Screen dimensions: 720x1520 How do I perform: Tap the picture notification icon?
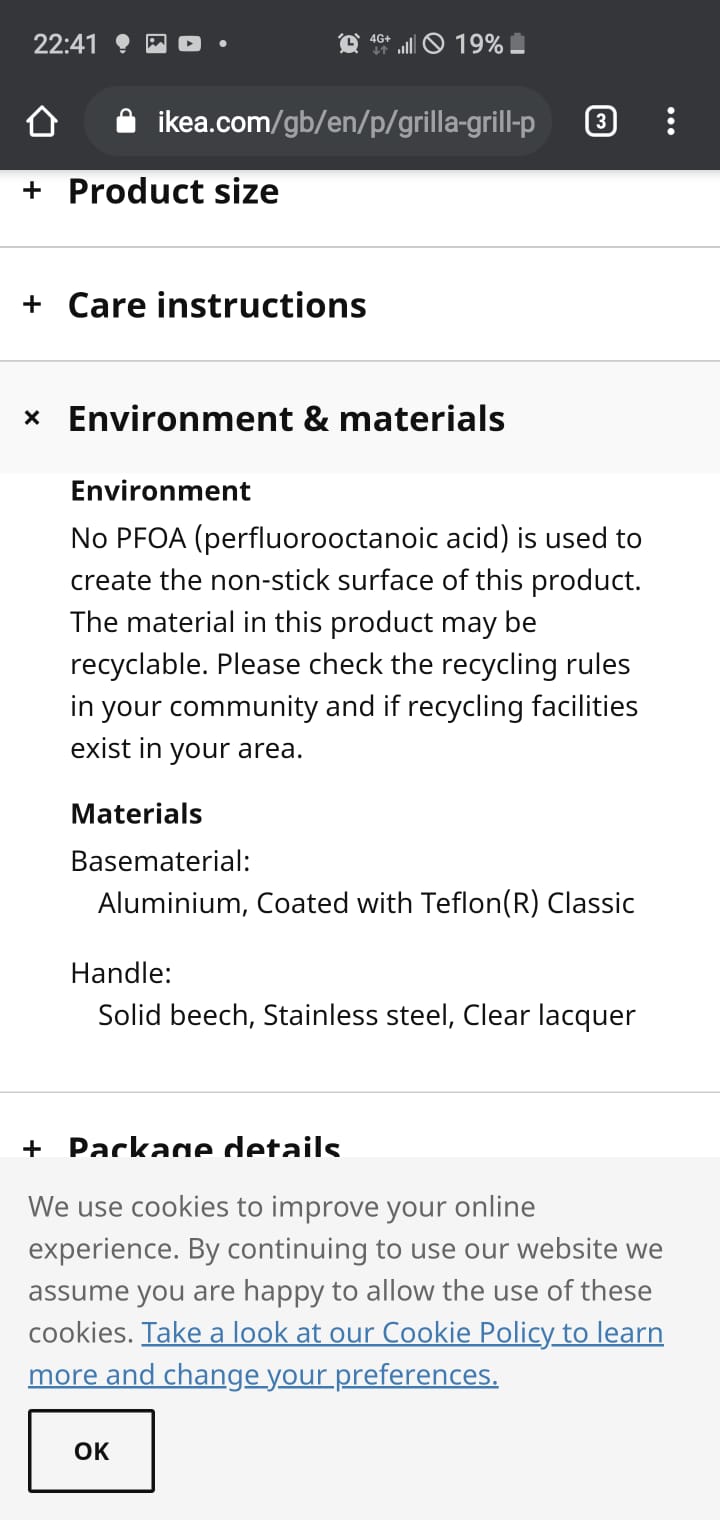click(156, 44)
